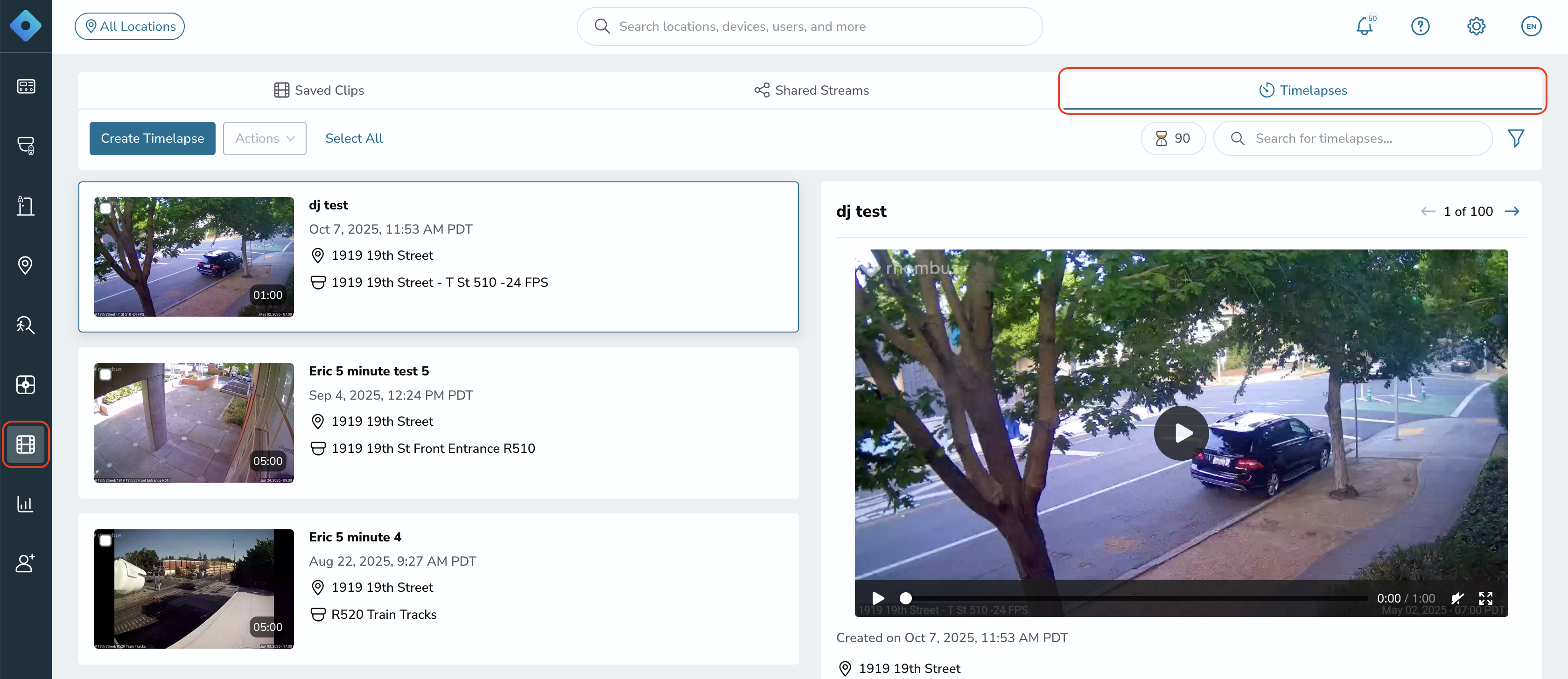Image resolution: width=1568 pixels, height=679 pixels.
Task: Toggle mute on the video player
Action: [x=1457, y=598]
